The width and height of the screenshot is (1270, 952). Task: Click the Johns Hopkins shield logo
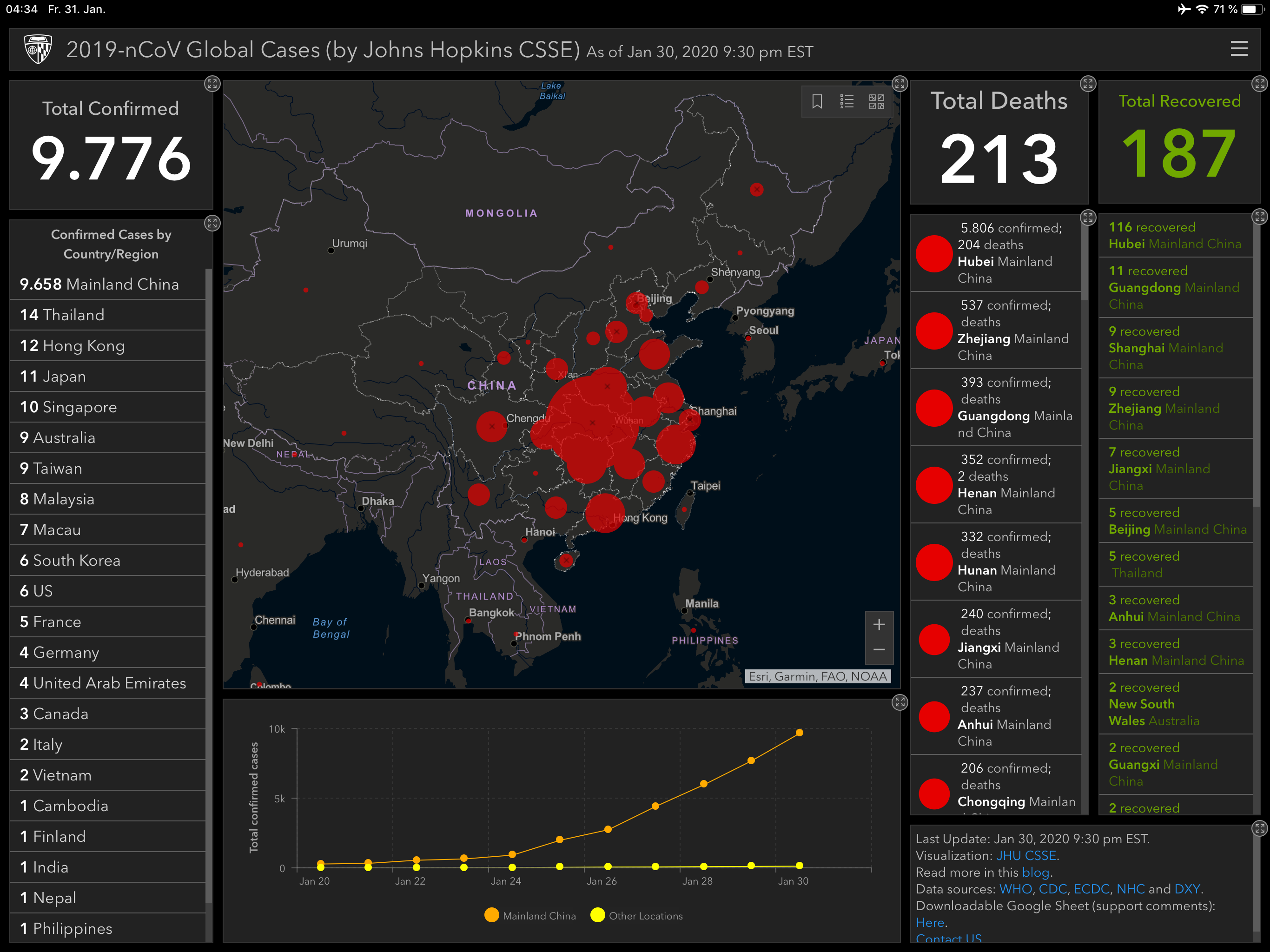click(38, 49)
